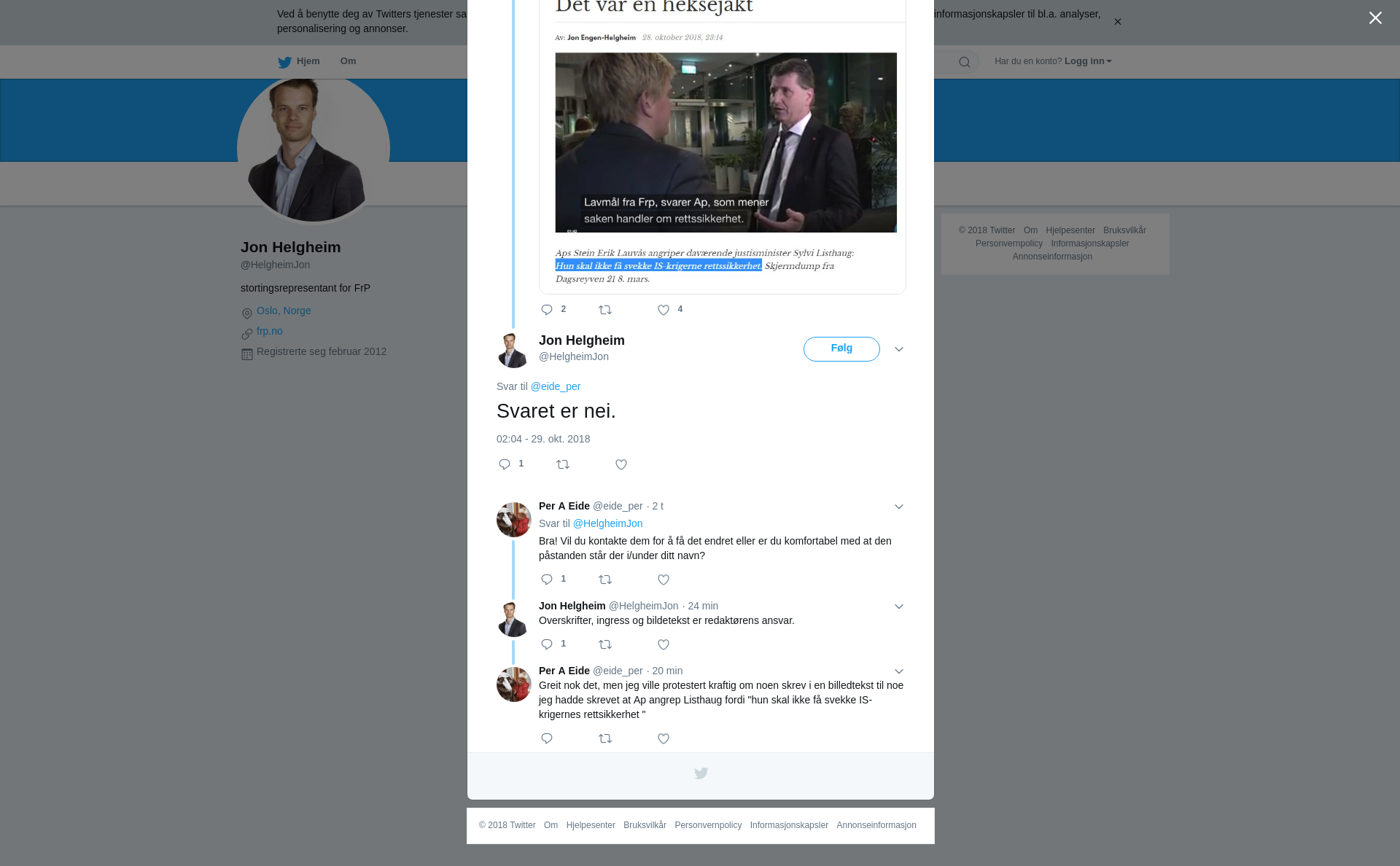This screenshot has height=866, width=1400.
Task: Click the 'Registrerte seg februar 2012' text
Action: [322, 351]
